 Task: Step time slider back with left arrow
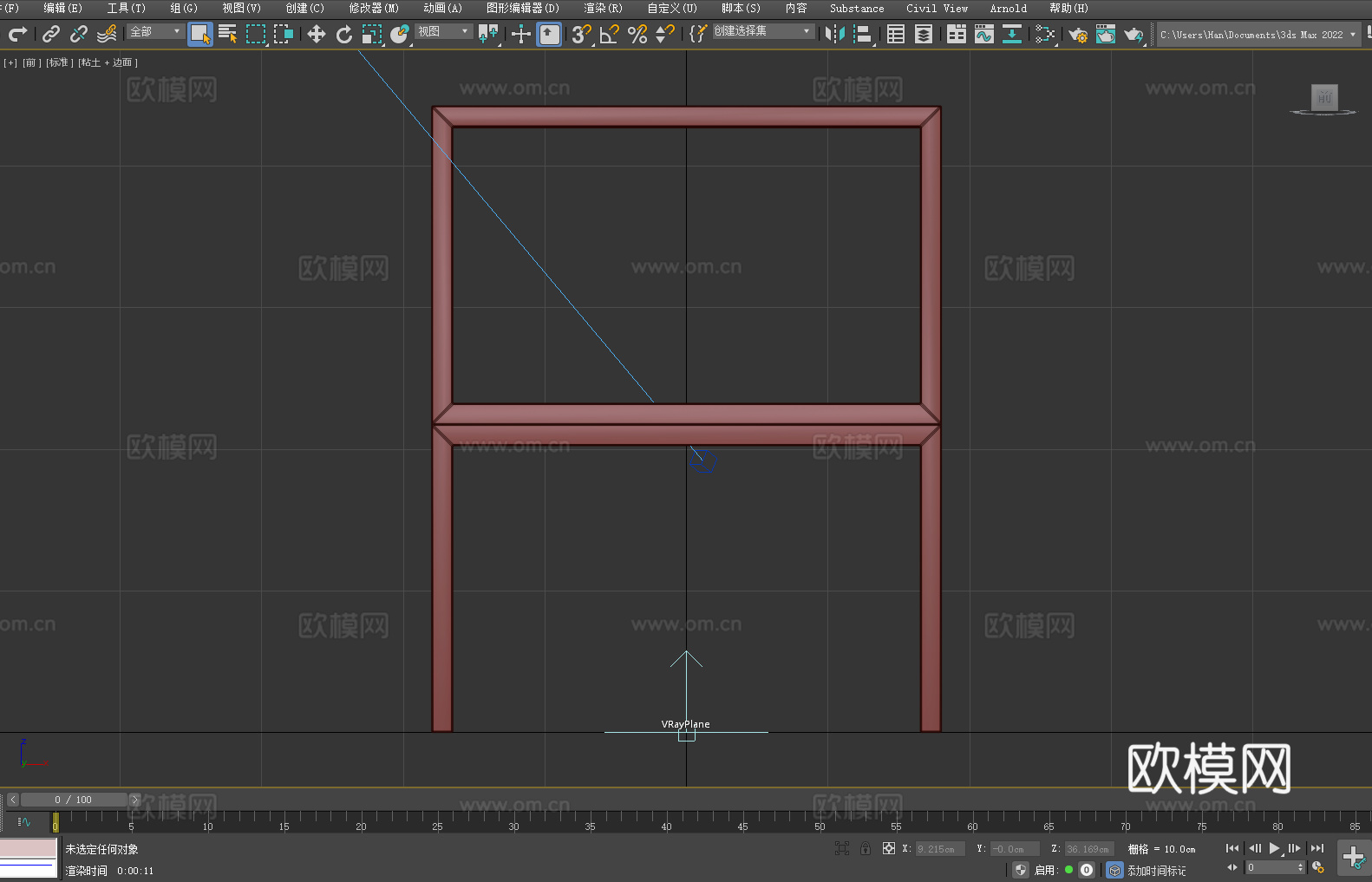(12, 800)
